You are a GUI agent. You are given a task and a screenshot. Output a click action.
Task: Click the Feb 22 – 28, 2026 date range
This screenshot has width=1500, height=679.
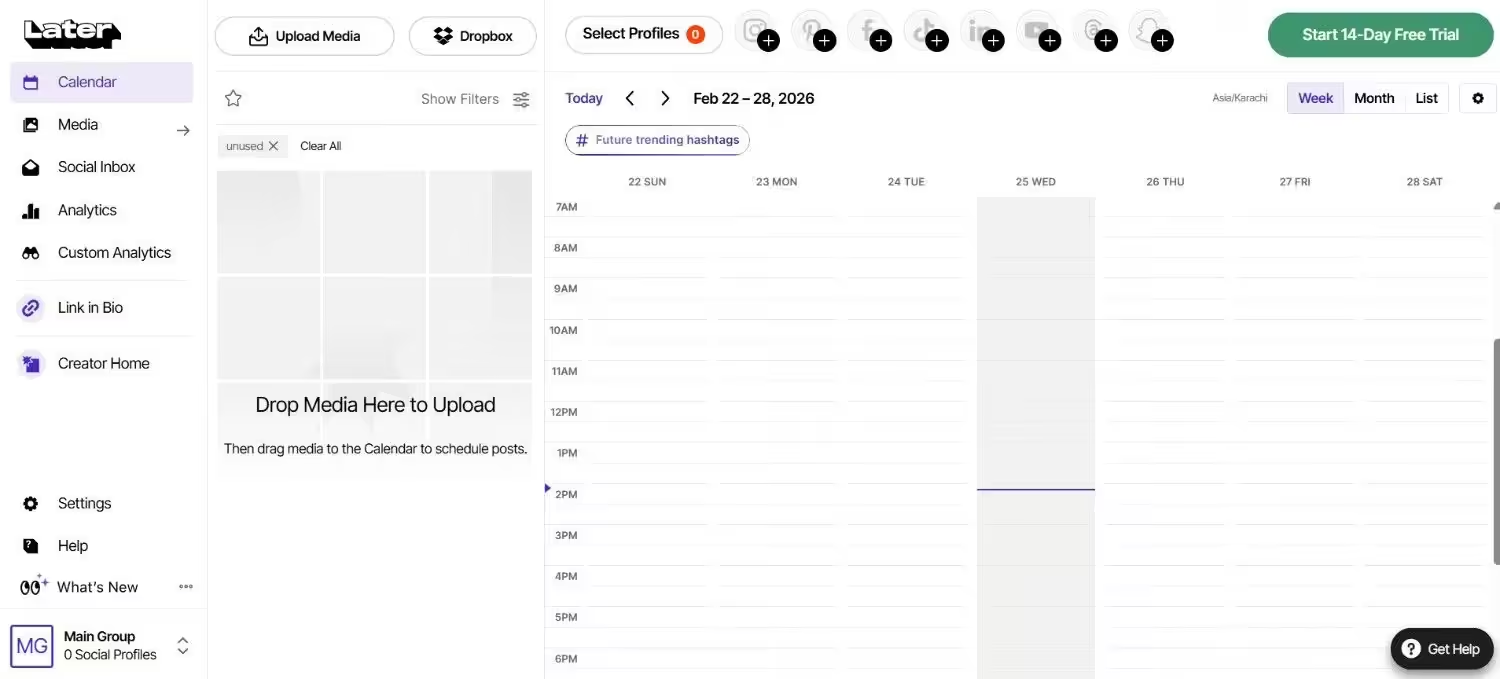click(x=754, y=98)
